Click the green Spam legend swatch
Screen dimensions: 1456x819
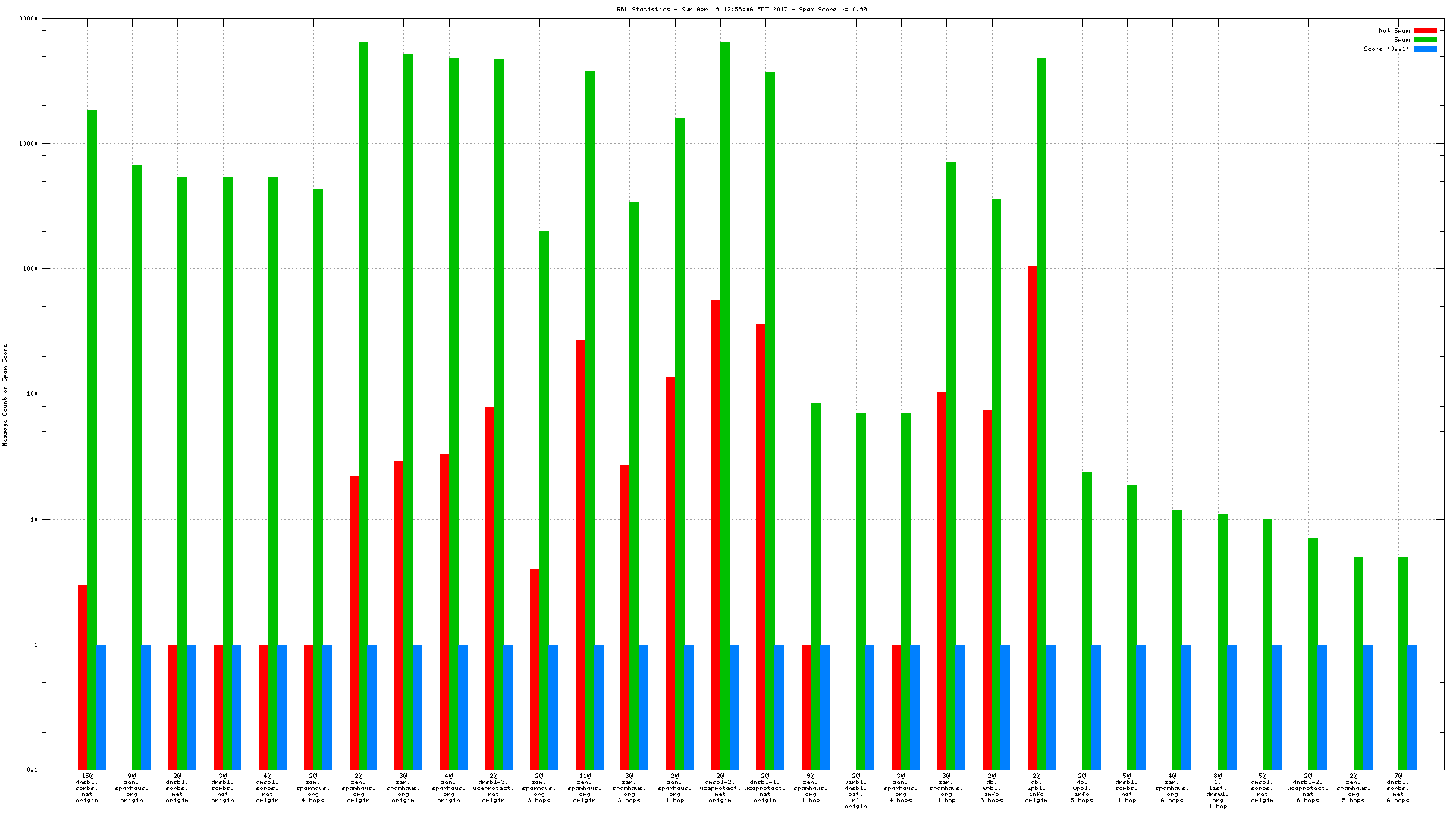[1425, 40]
